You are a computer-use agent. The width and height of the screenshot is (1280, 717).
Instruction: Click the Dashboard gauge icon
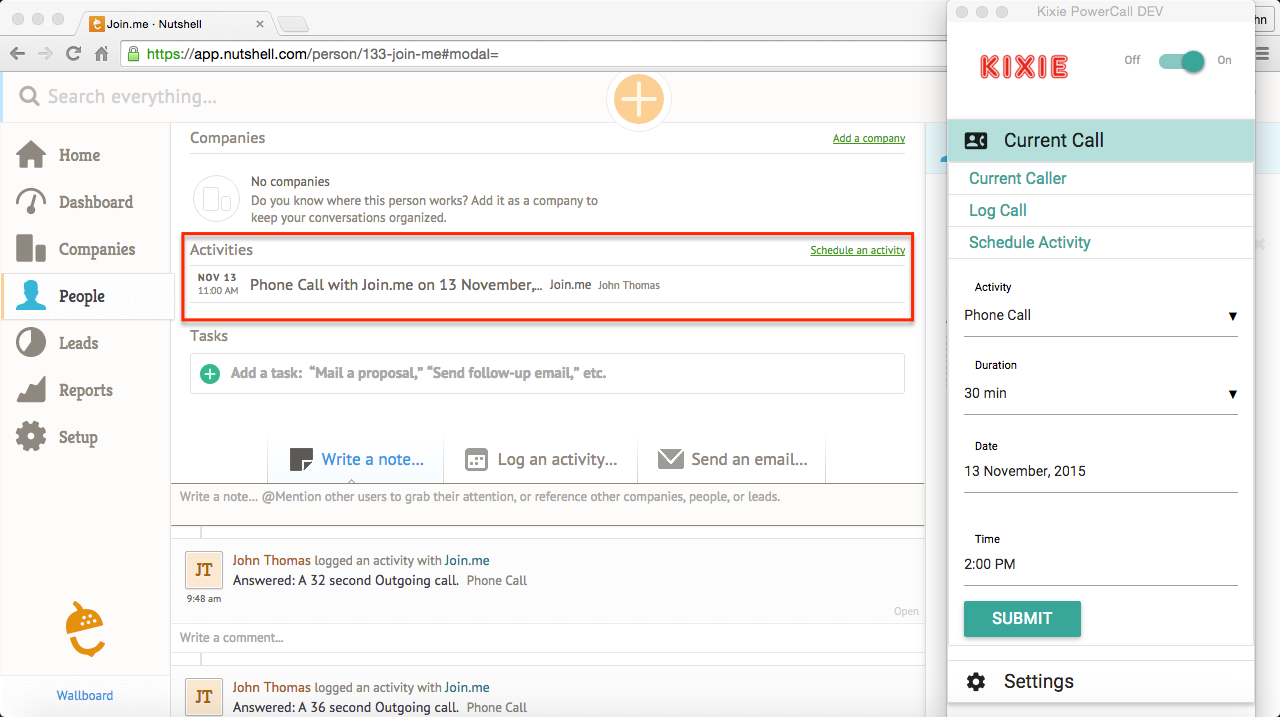(31, 202)
